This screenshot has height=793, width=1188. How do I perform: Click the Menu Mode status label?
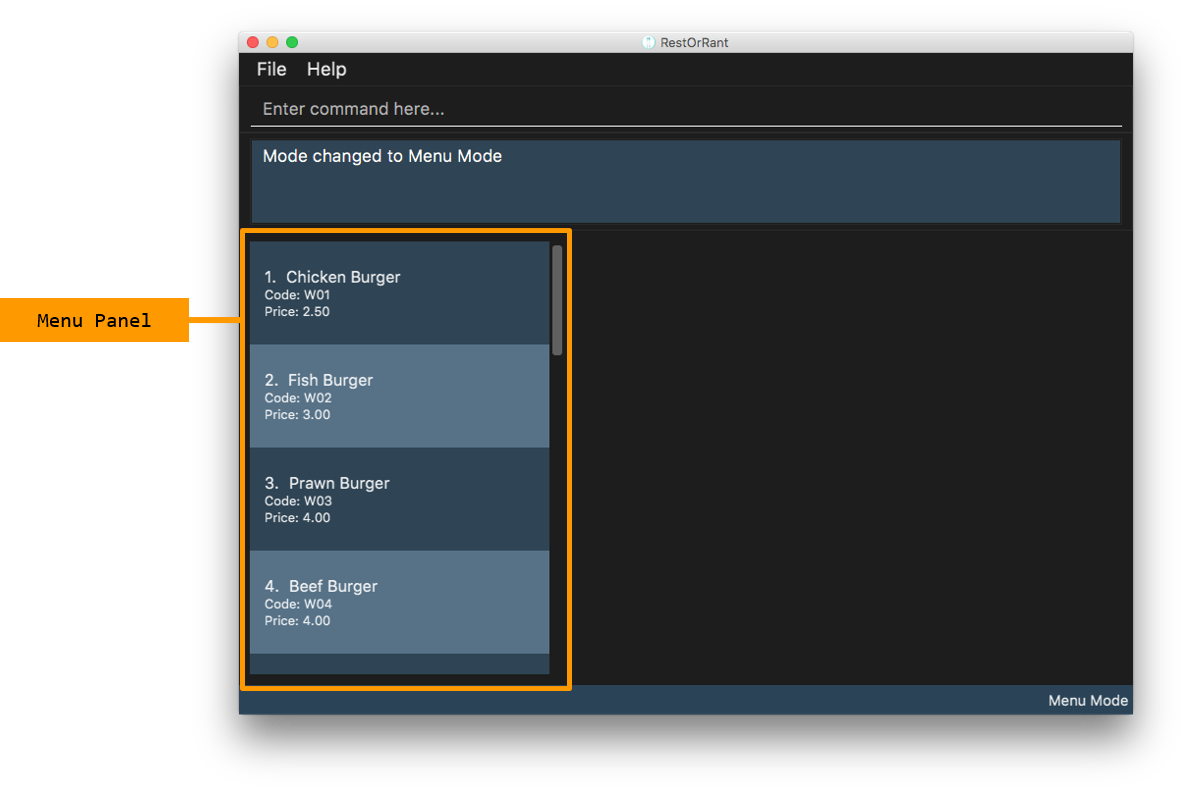coord(1088,701)
